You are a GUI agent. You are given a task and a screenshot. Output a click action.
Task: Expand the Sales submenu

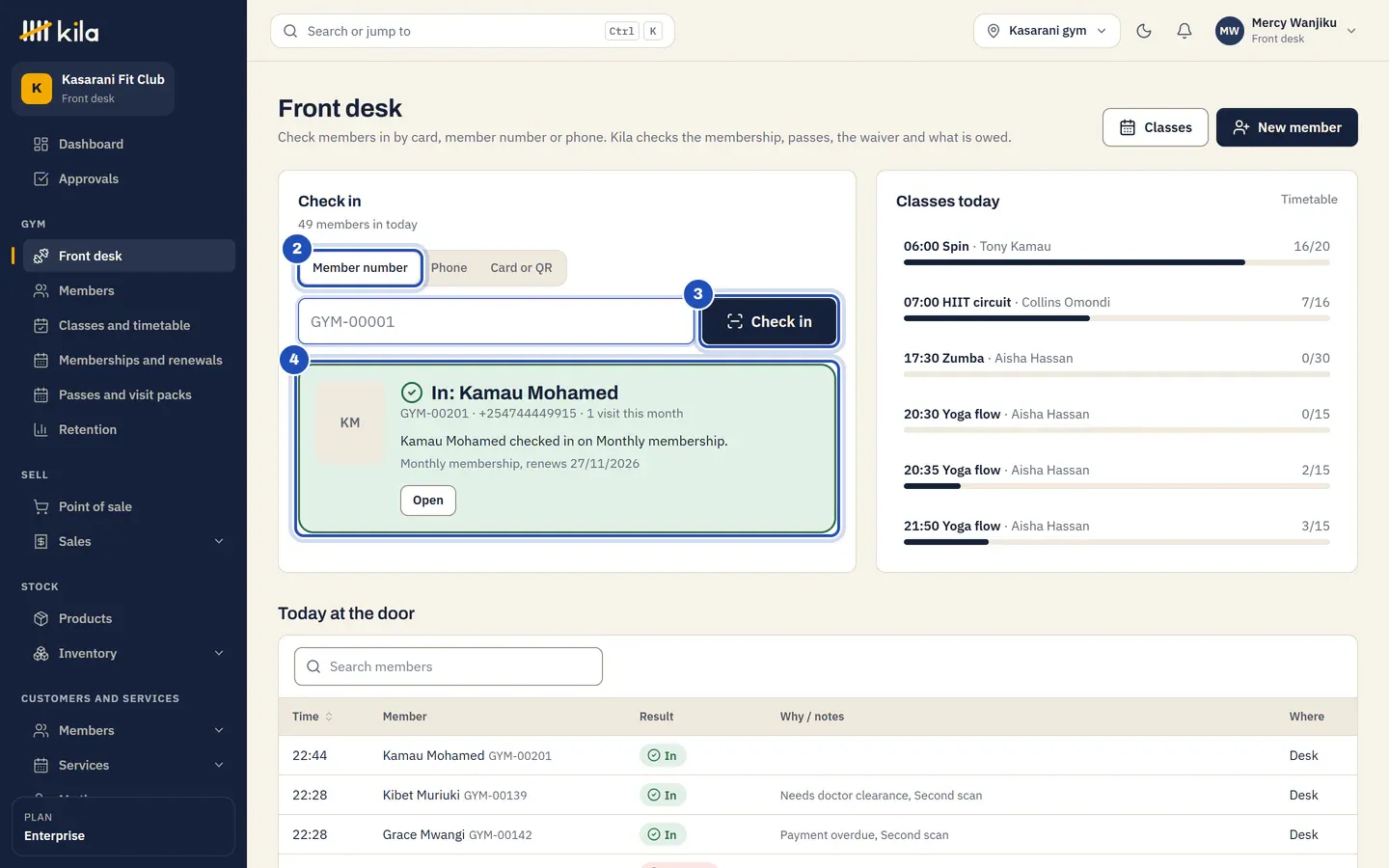coord(219,541)
